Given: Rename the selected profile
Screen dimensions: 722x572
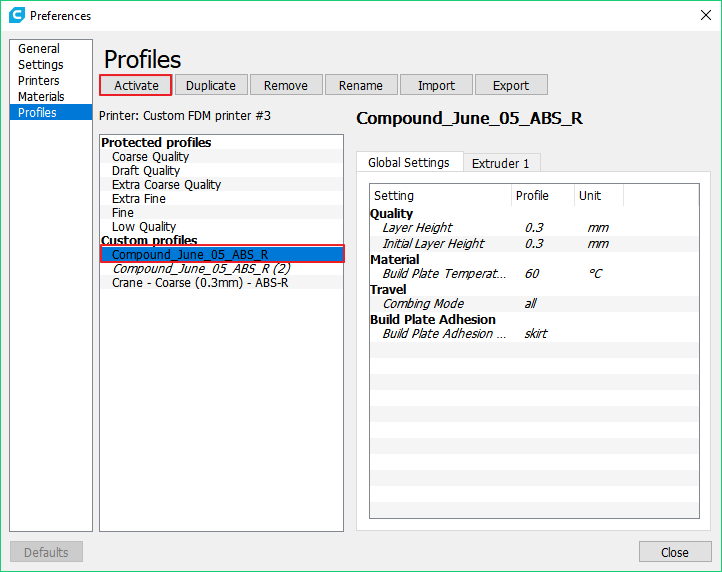Looking at the screenshot, I should point(360,86).
